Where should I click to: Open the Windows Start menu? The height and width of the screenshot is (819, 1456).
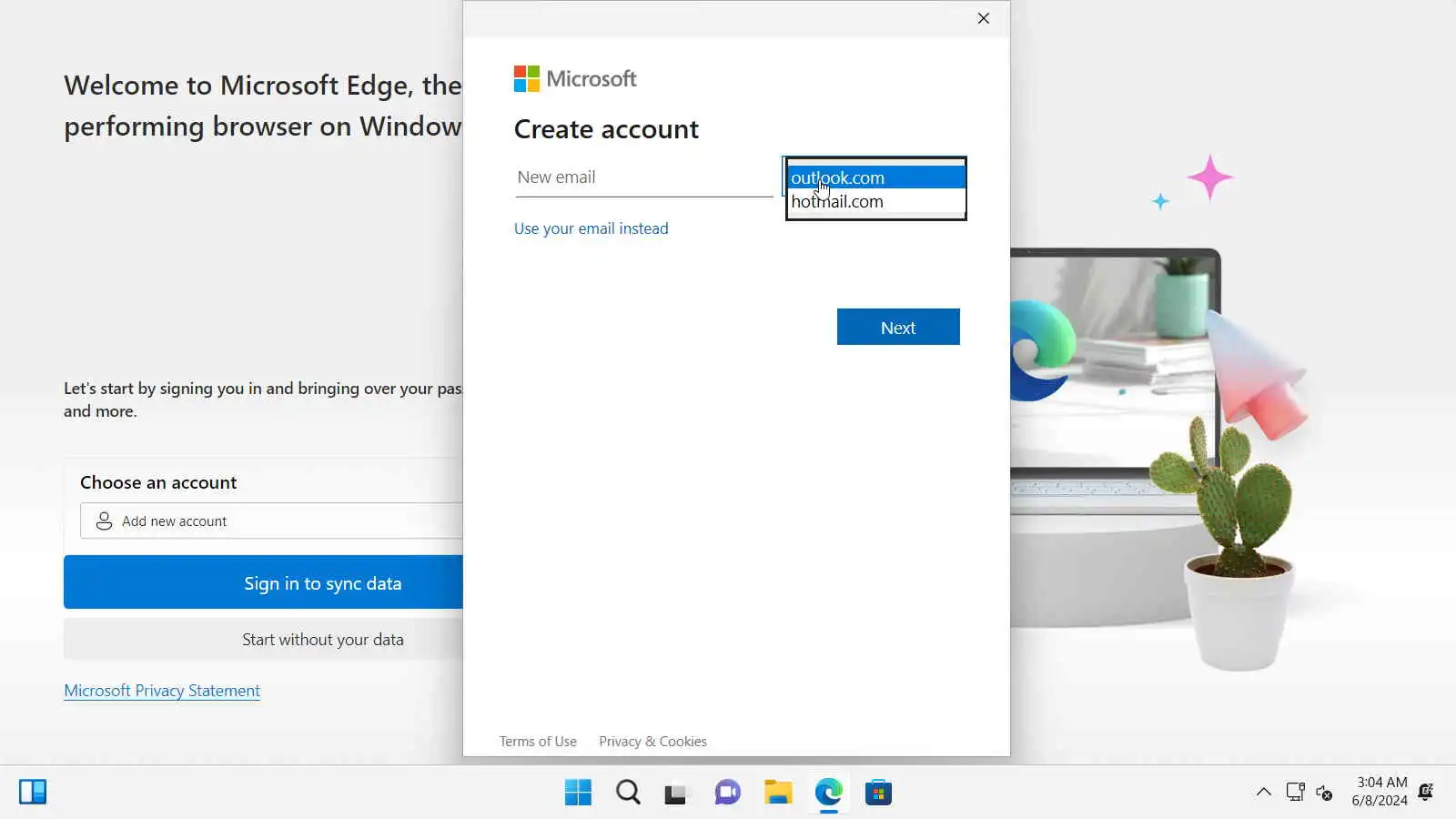pyautogui.click(x=578, y=793)
